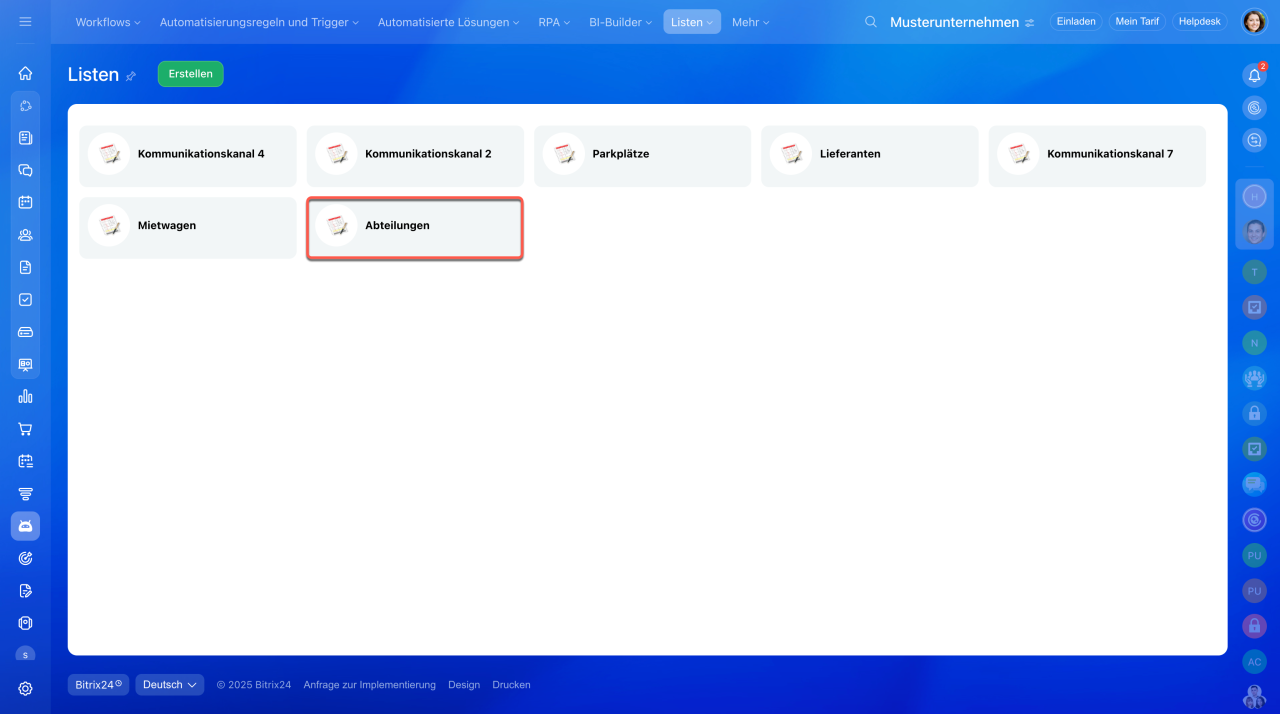Open the 'S' avatar in left sidebar

point(25,655)
